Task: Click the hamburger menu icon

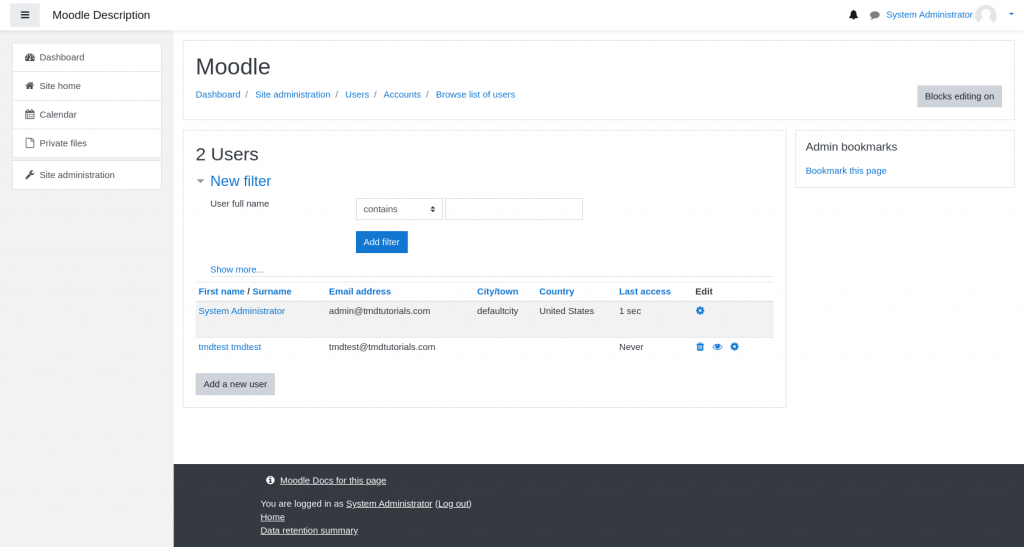Action: [x=25, y=15]
